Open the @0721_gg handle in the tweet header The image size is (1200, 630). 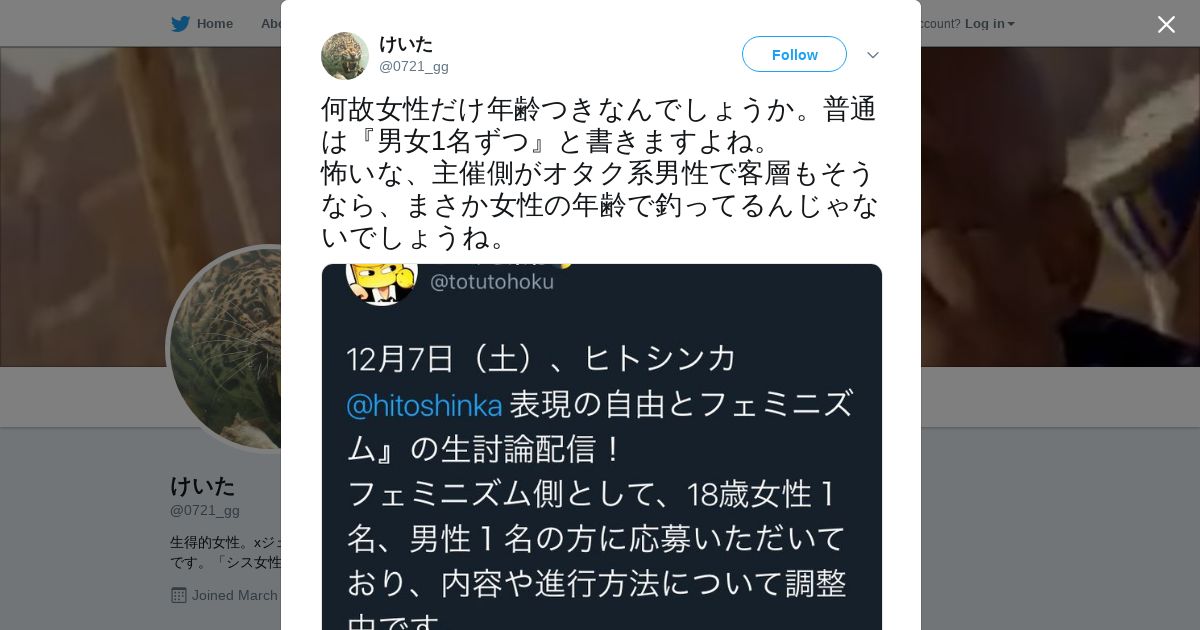(x=414, y=67)
